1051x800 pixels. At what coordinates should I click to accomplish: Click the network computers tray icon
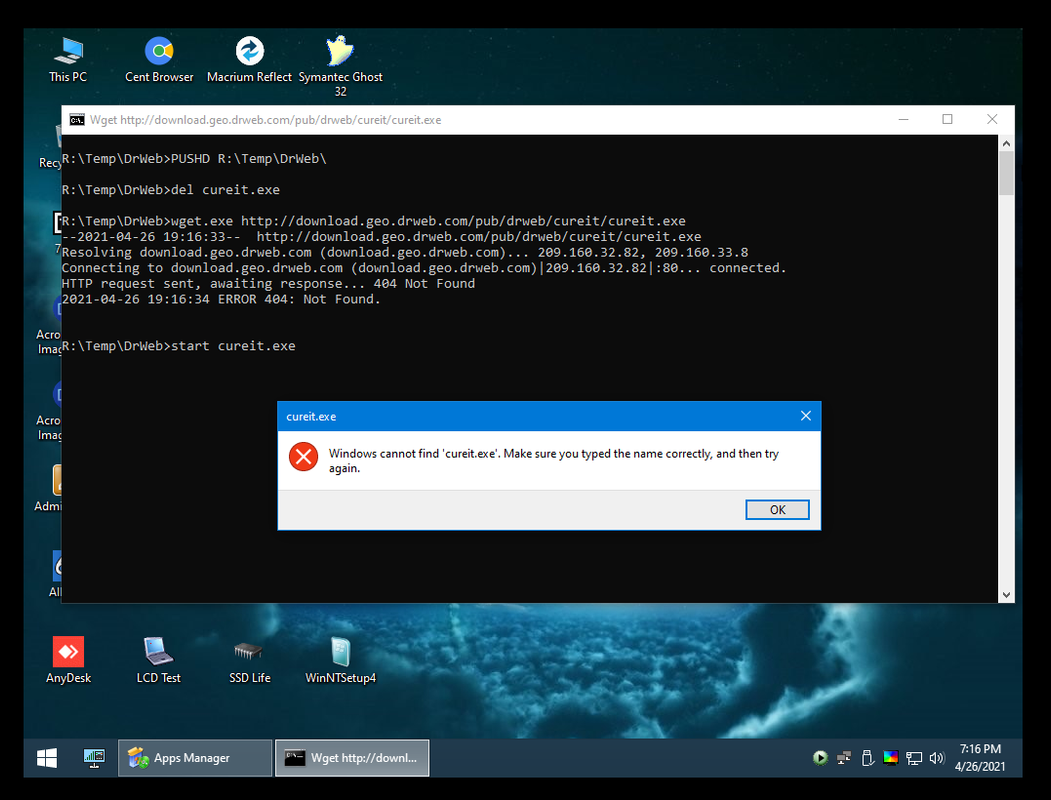844,758
